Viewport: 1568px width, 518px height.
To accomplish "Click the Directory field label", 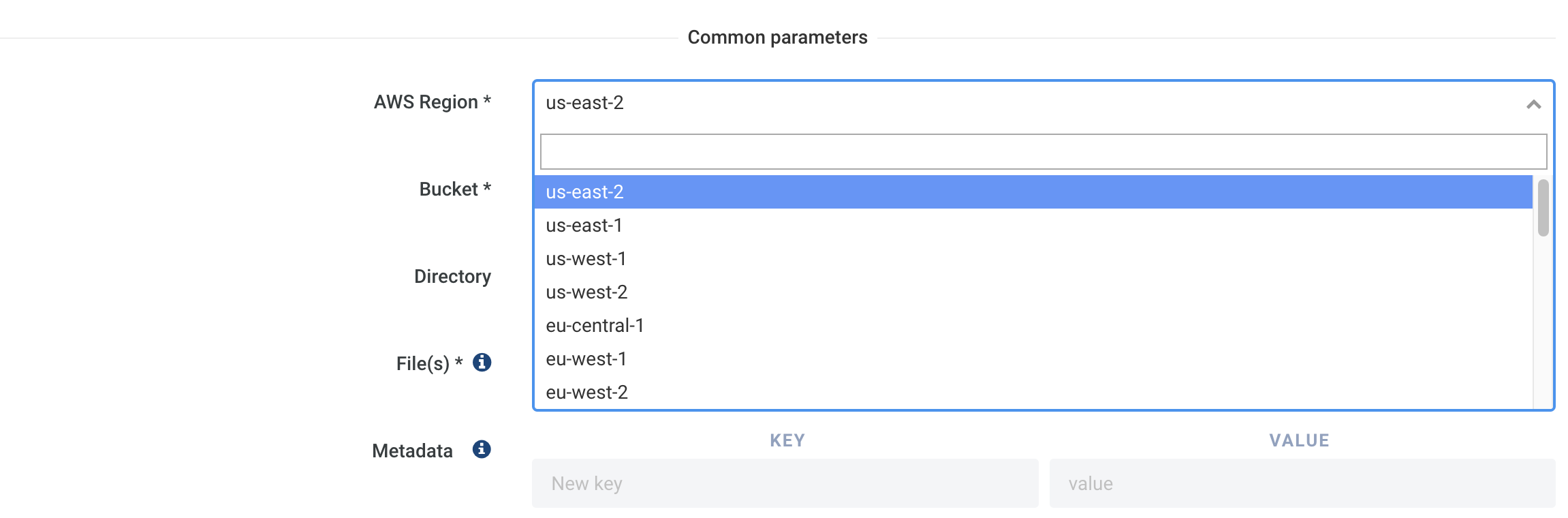I will (x=452, y=277).
